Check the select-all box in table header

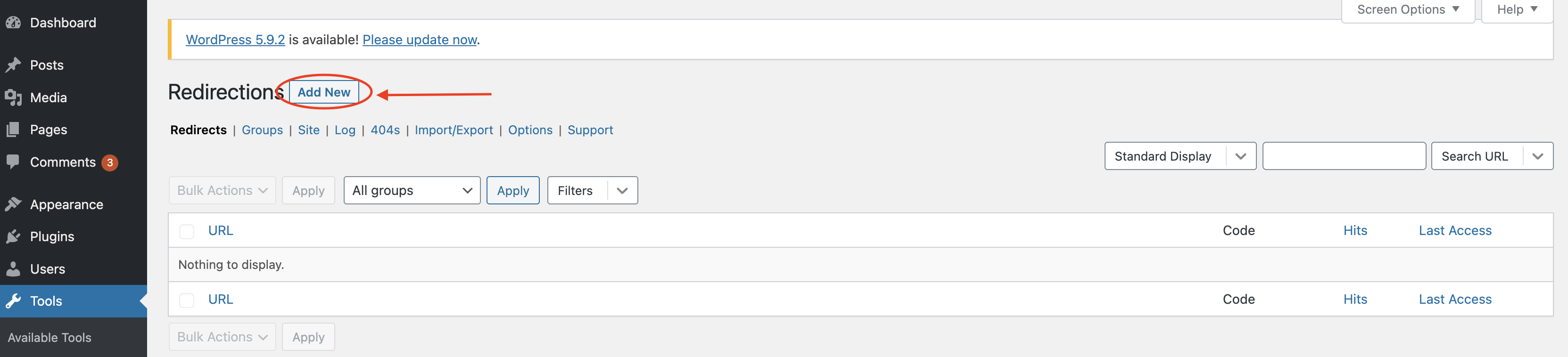click(187, 231)
